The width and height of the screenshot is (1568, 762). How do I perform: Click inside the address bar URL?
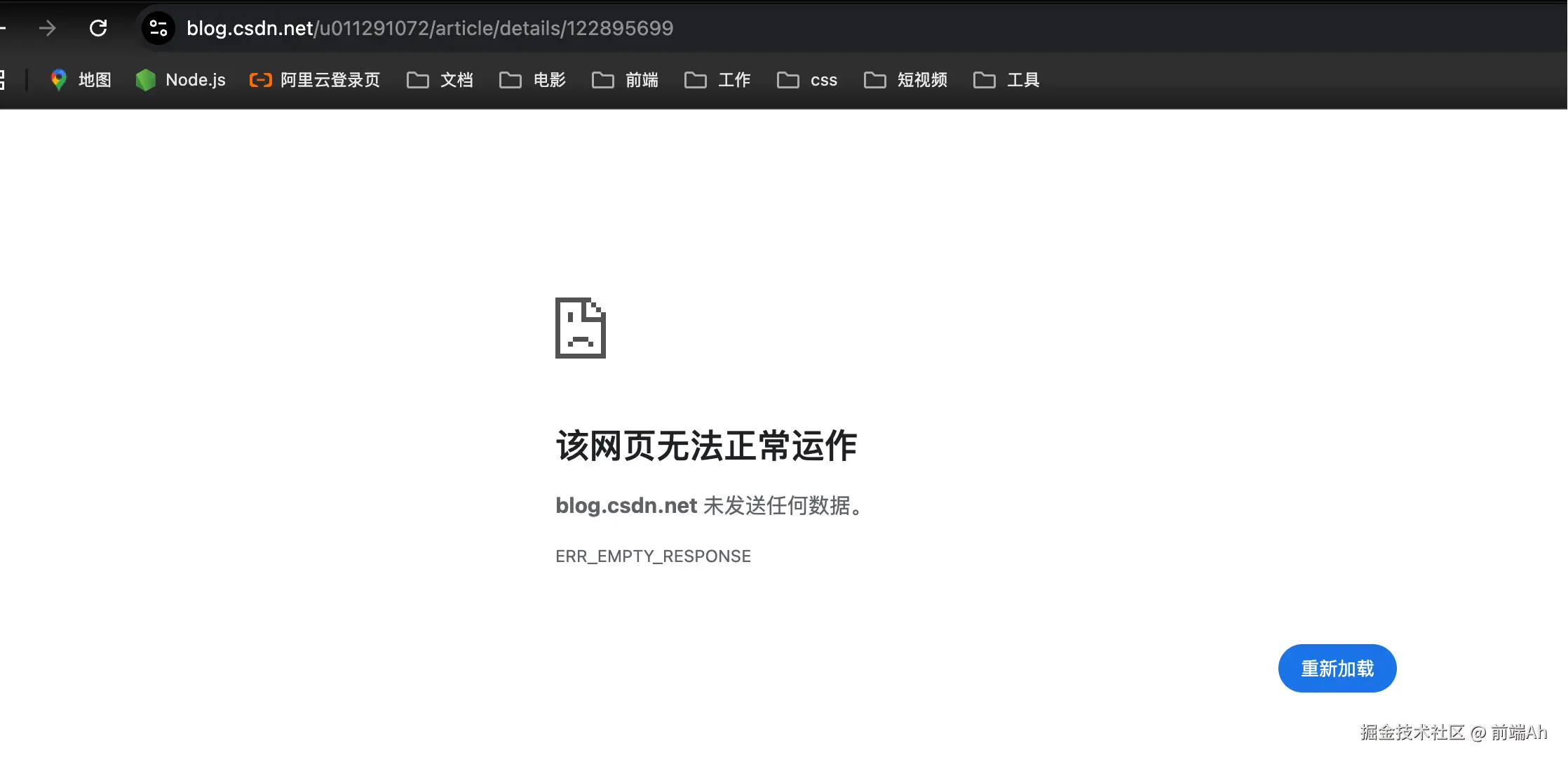click(x=429, y=29)
